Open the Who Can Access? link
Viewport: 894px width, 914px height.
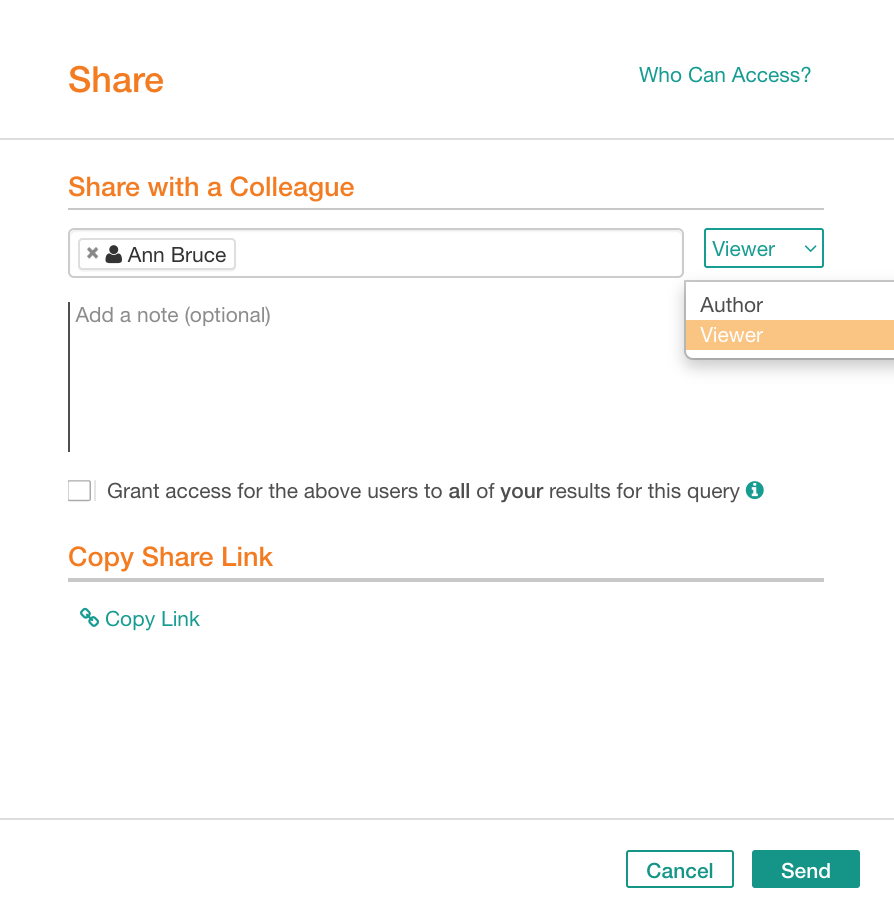[x=724, y=75]
